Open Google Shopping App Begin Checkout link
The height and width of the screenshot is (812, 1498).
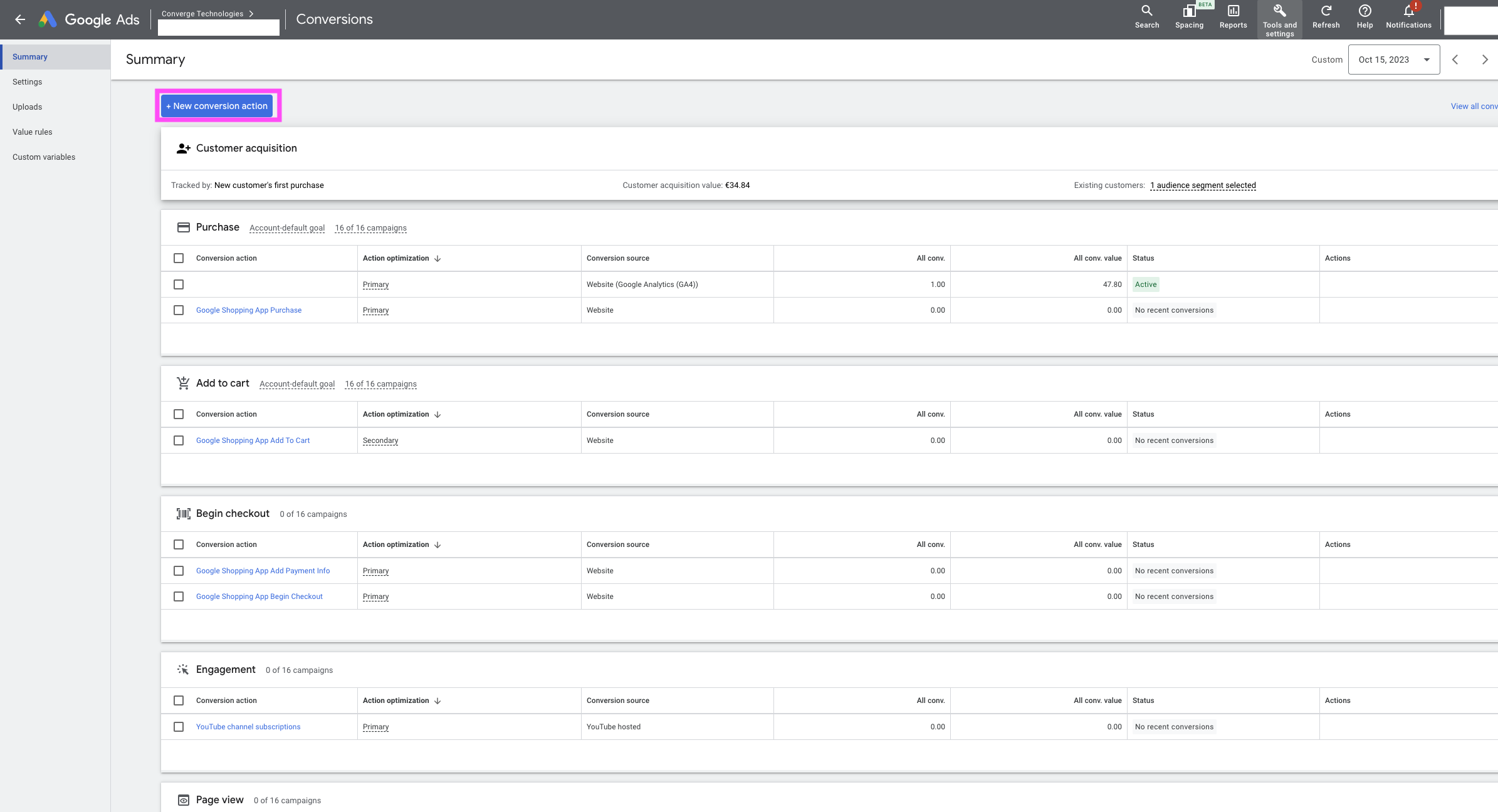pos(259,596)
